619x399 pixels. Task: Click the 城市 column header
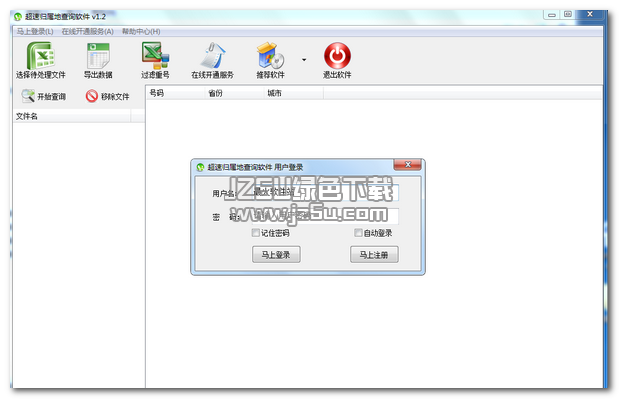pos(293,93)
